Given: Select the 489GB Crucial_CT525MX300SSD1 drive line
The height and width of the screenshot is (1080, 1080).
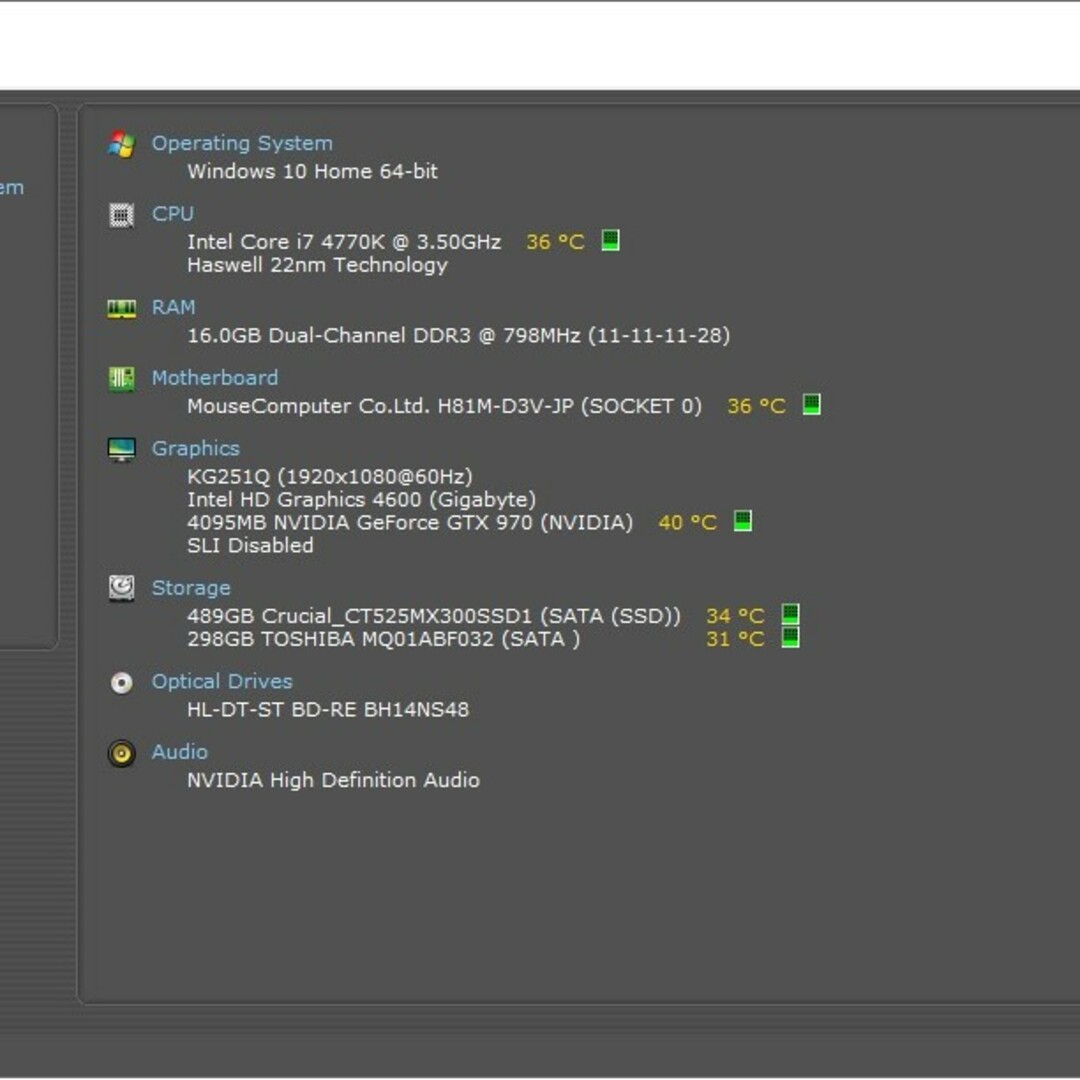Looking at the screenshot, I should [433, 616].
